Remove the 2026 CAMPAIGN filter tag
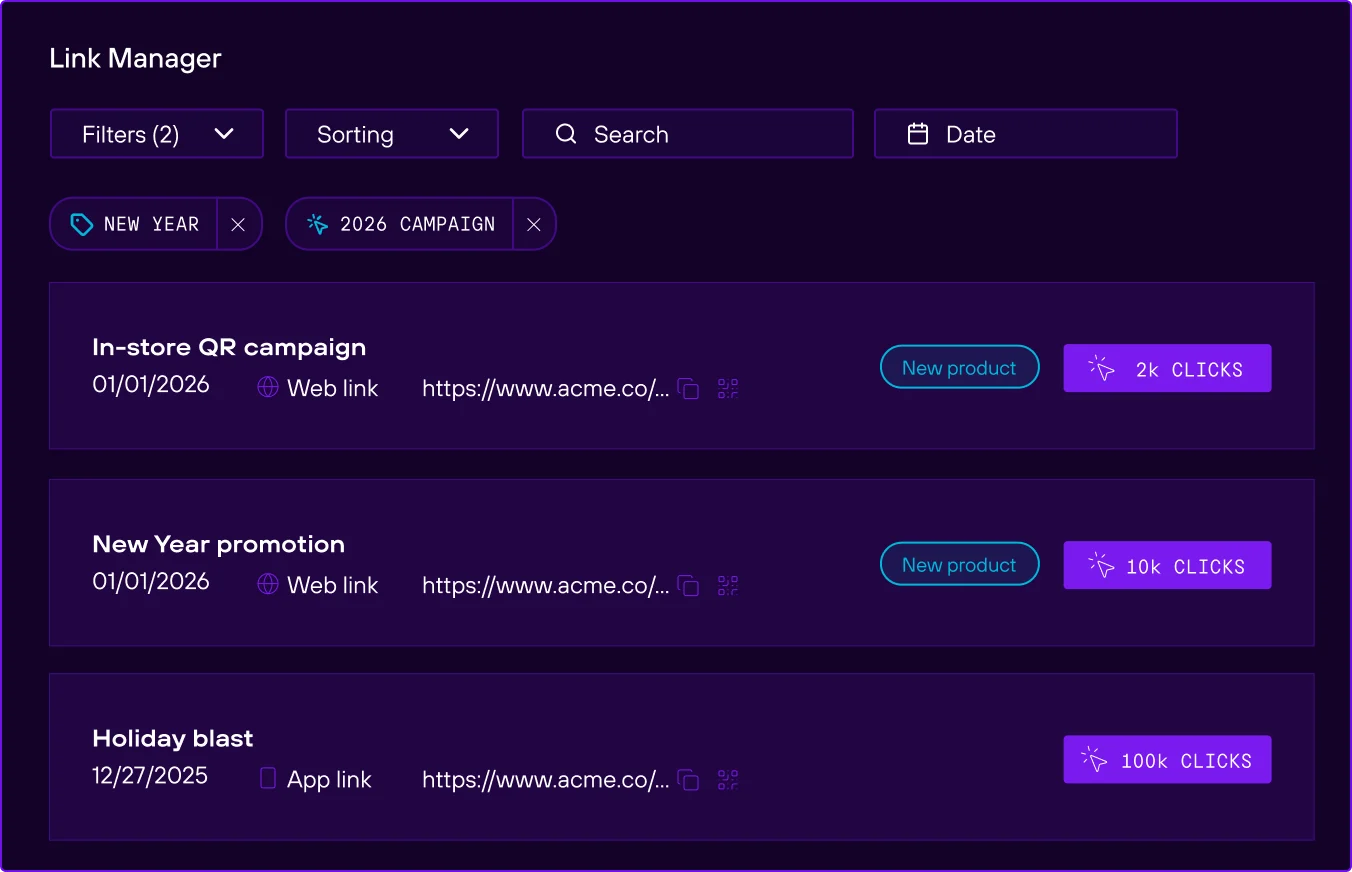Image resolution: width=1352 pixels, height=872 pixels. point(533,224)
